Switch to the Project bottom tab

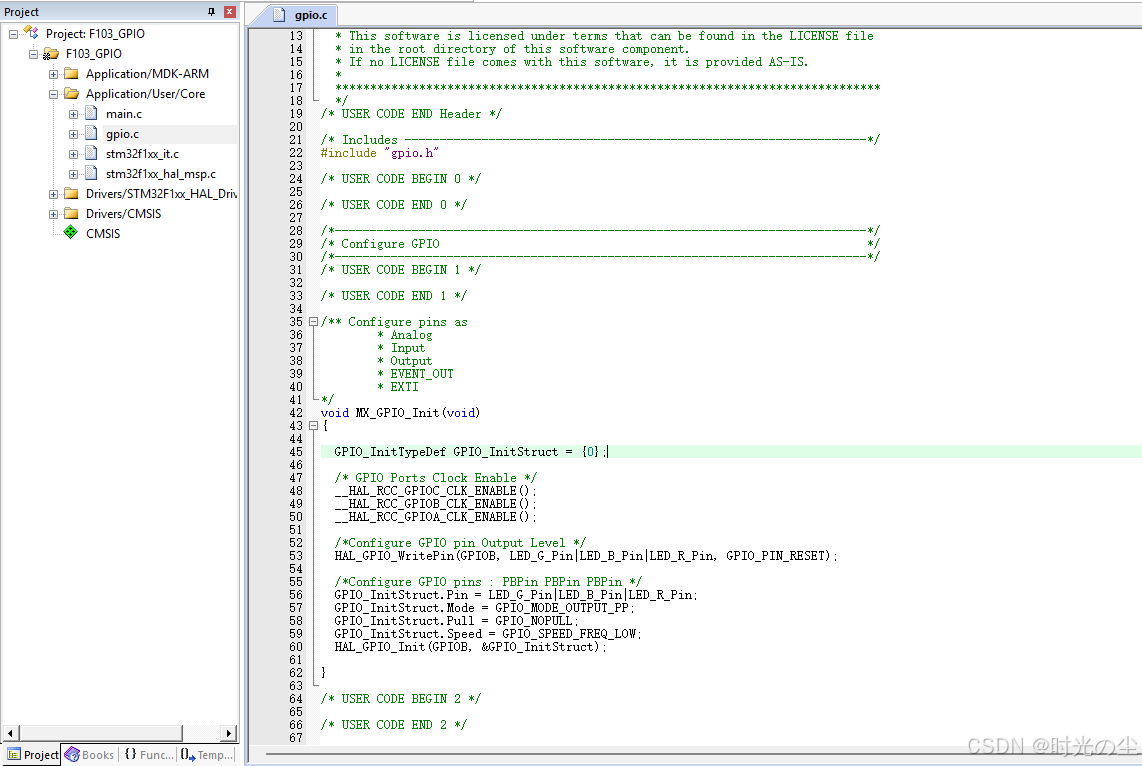[33, 754]
